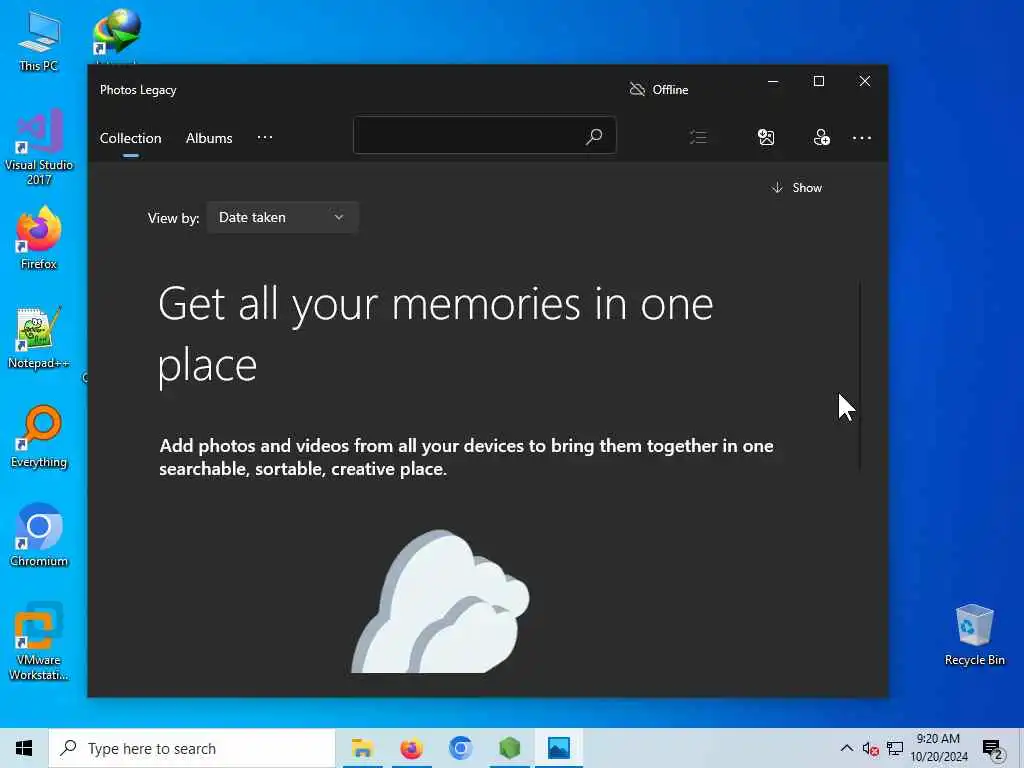Screen dimensions: 1024x768
Task: Click the taskbar search box
Action: point(192,748)
